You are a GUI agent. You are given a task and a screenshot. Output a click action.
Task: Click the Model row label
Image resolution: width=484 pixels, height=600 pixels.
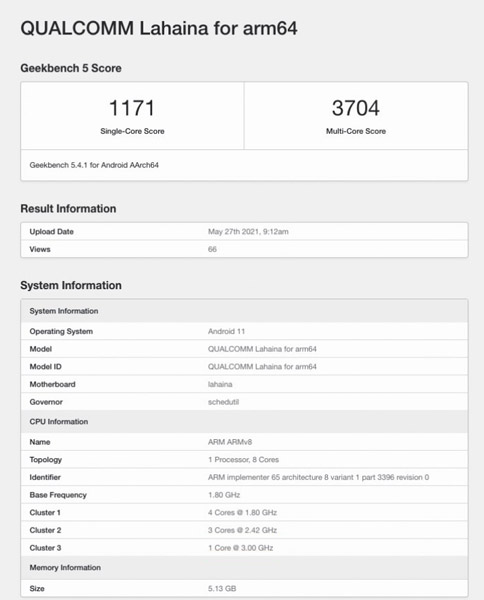(41, 349)
